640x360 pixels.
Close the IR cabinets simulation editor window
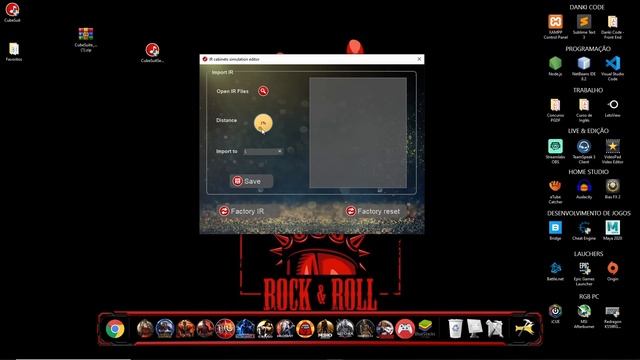point(419,59)
